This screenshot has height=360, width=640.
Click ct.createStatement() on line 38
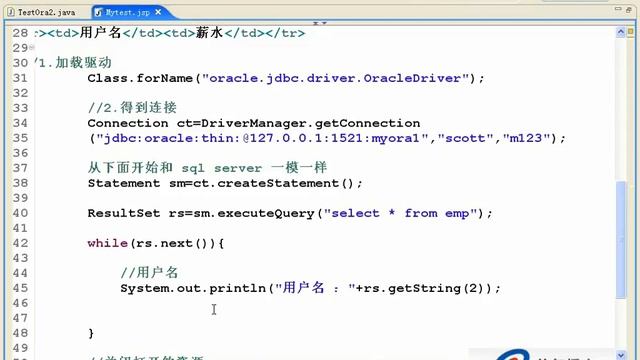click(x=273, y=183)
